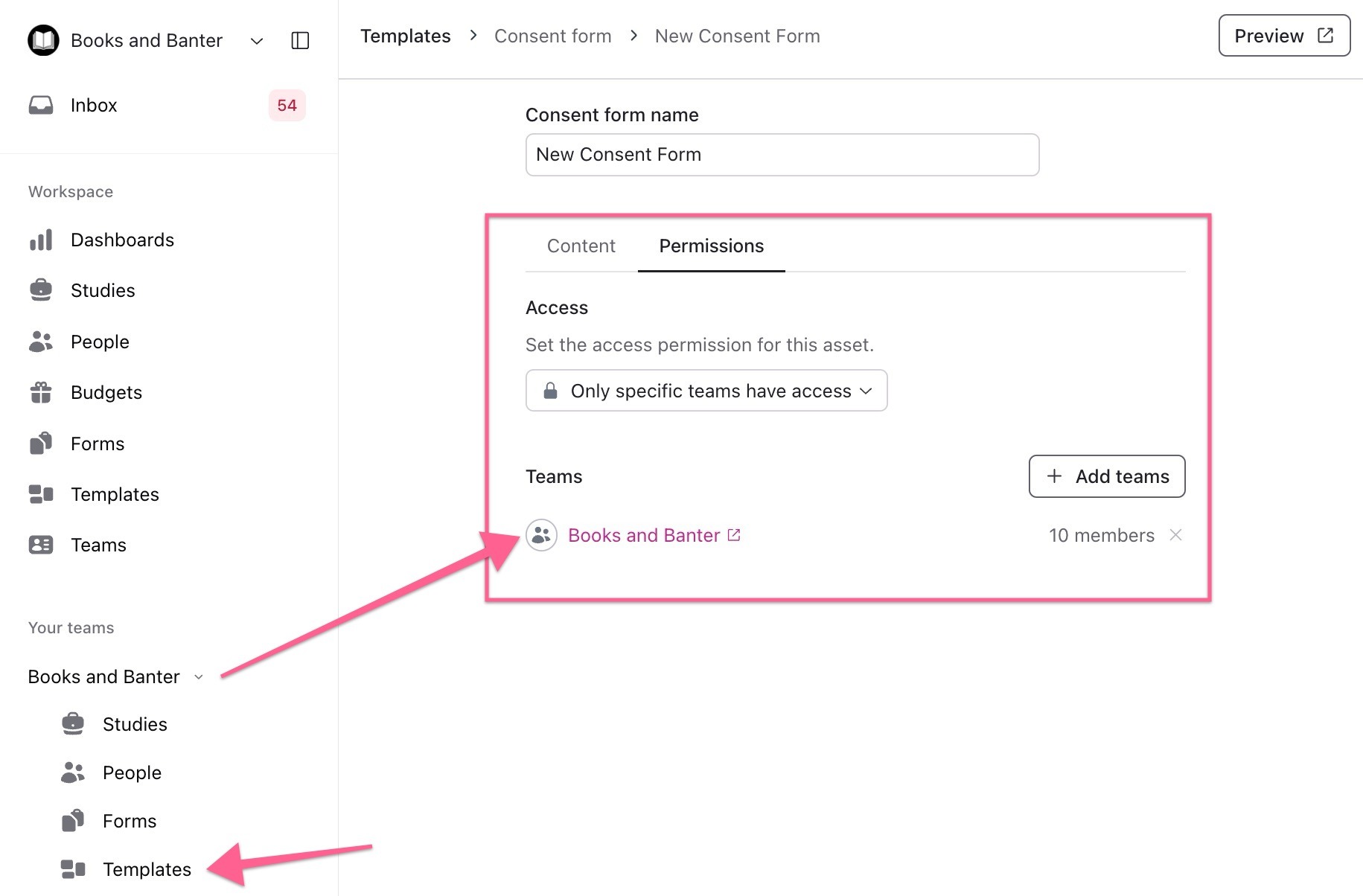
Task: Click the workspace Forms documents icon
Action: click(41, 444)
